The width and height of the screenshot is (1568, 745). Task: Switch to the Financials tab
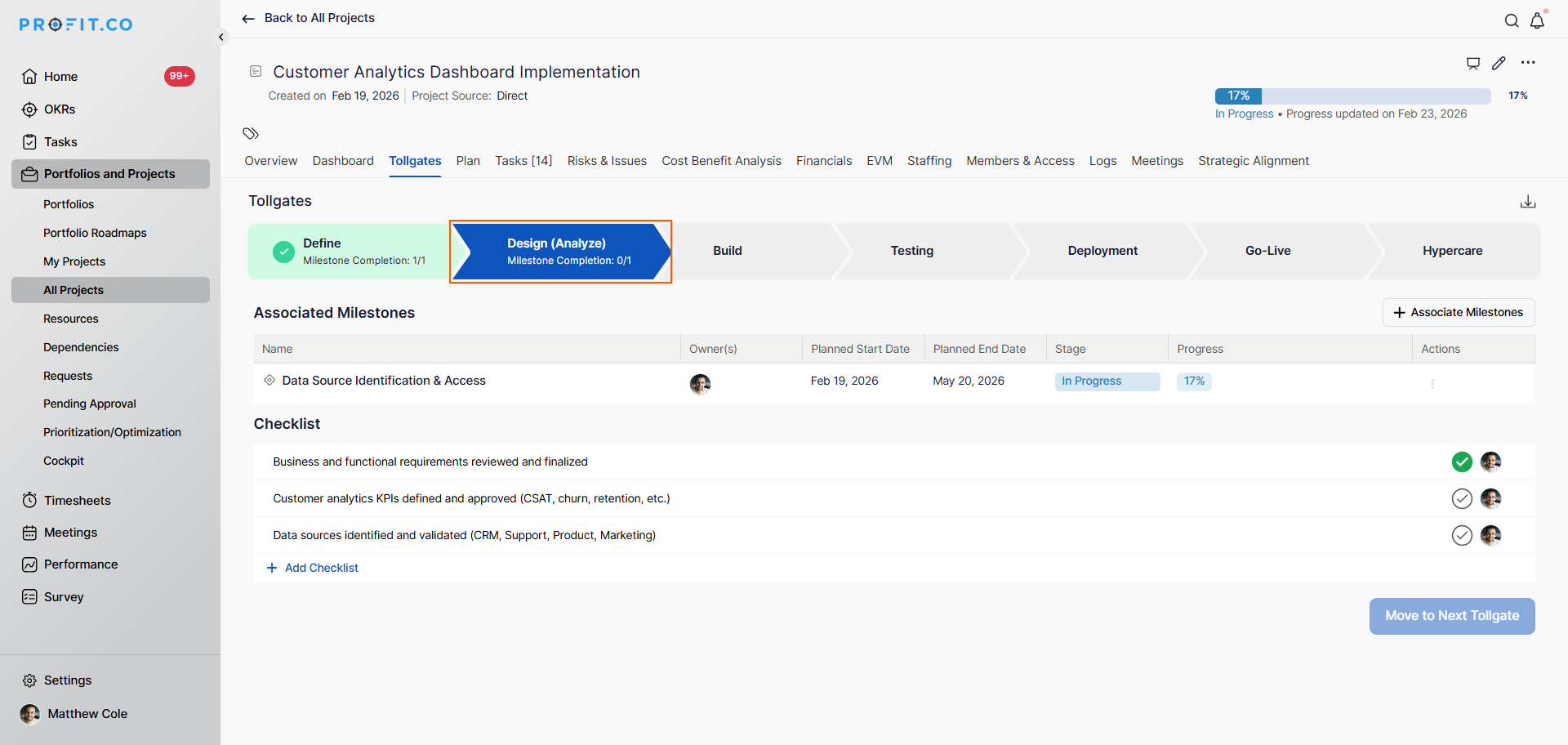[823, 161]
